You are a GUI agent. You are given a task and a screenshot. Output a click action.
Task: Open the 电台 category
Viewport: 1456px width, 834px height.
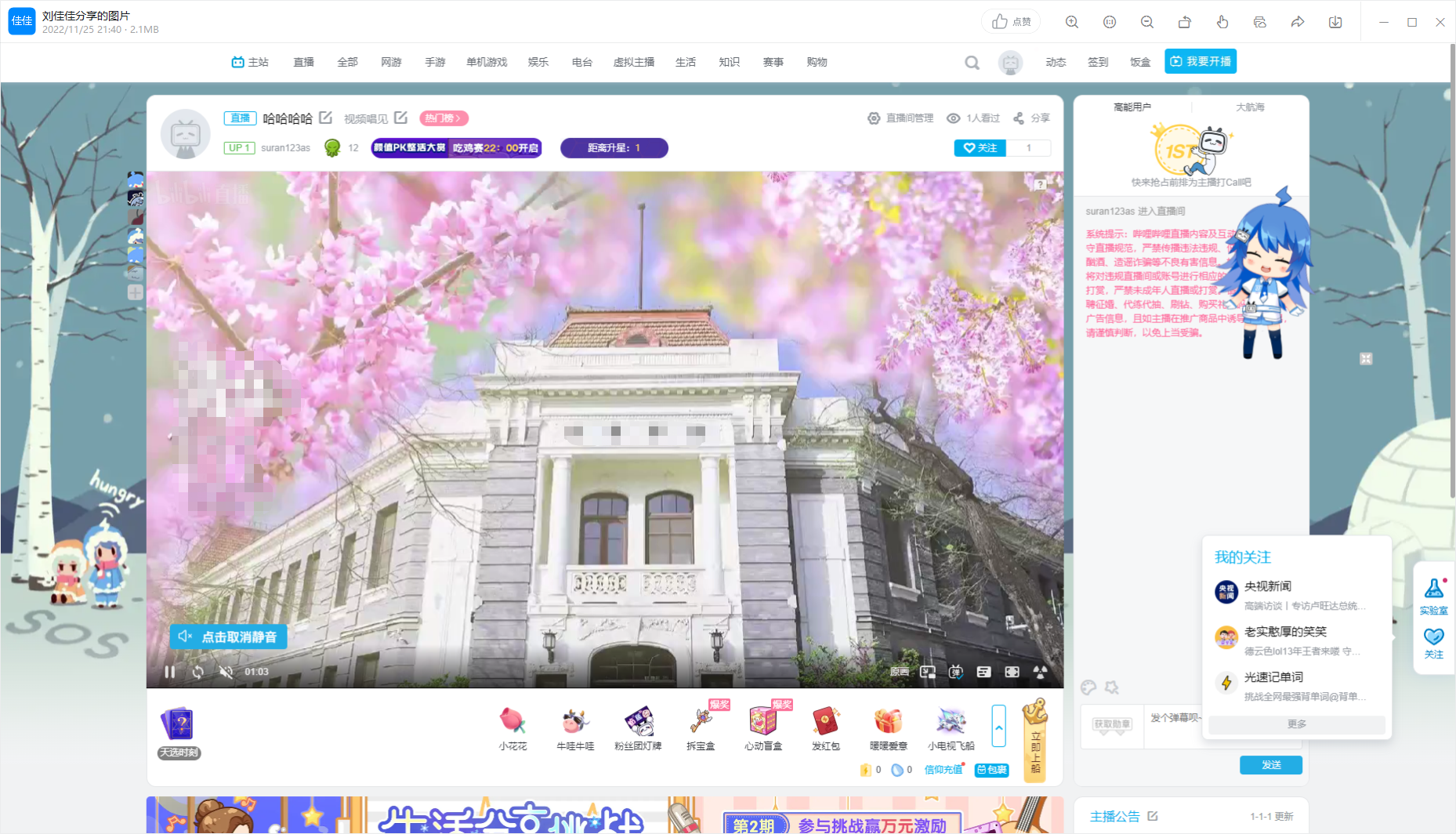tap(582, 62)
